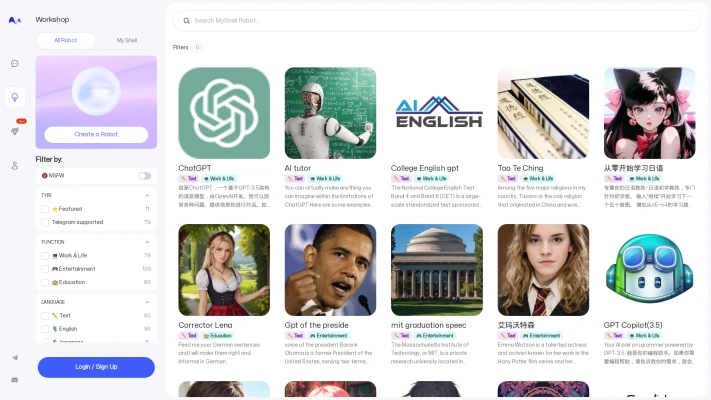Screen dimensions: 711x400
Task: Click the MyShell logo icon
Action: [15, 20]
